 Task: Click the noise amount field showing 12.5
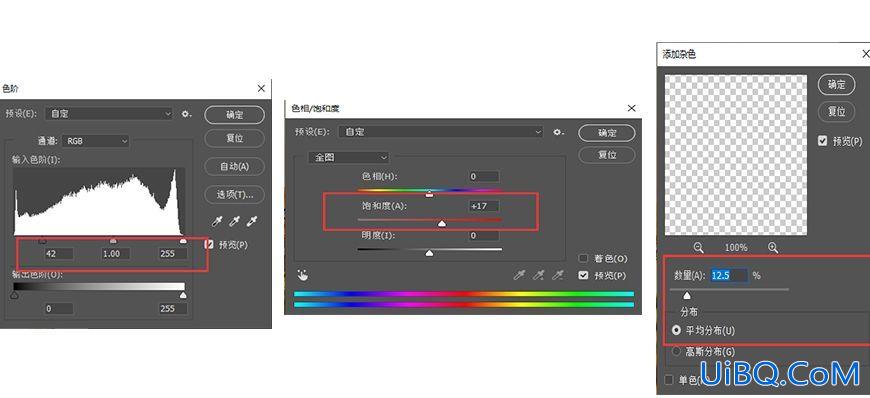(x=729, y=275)
